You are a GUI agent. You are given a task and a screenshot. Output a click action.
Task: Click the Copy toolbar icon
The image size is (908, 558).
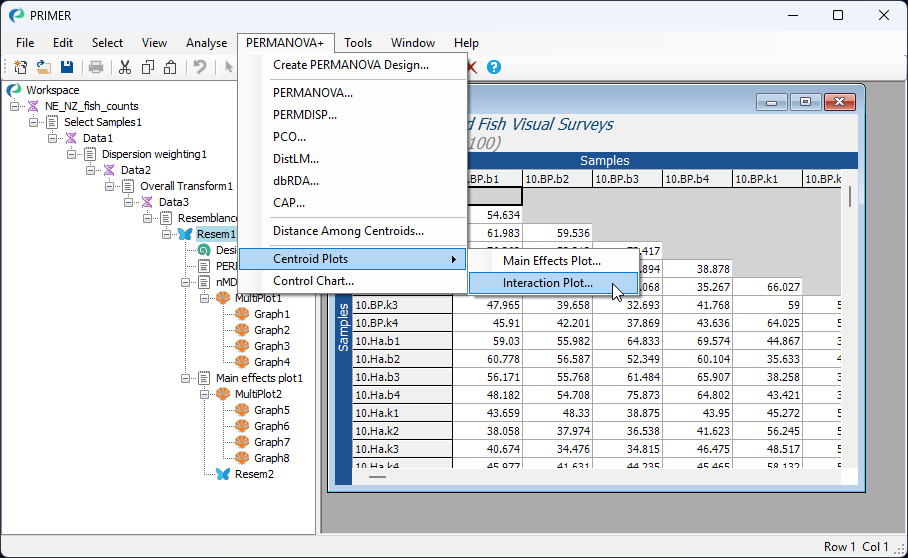coord(148,67)
